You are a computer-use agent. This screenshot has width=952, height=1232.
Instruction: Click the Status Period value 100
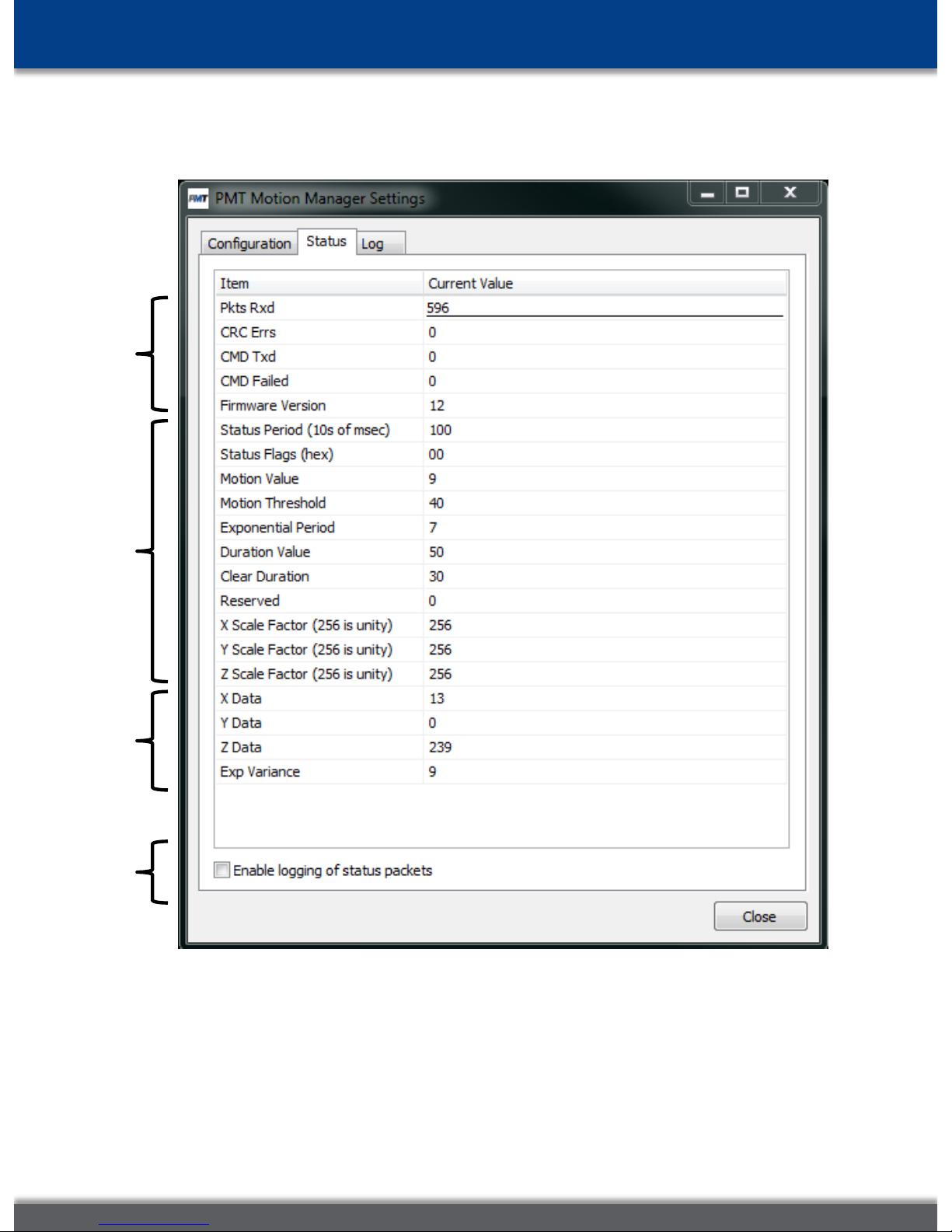(441, 430)
